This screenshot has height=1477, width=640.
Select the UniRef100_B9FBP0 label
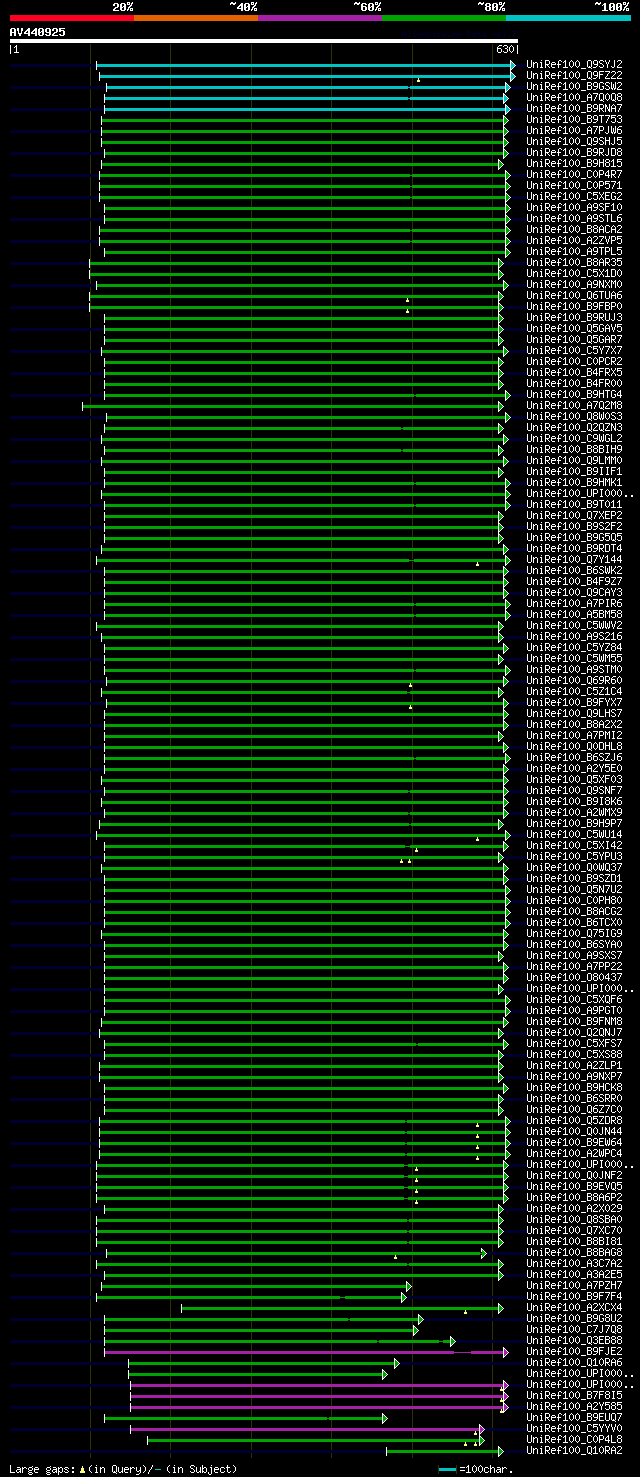point(574,306)
